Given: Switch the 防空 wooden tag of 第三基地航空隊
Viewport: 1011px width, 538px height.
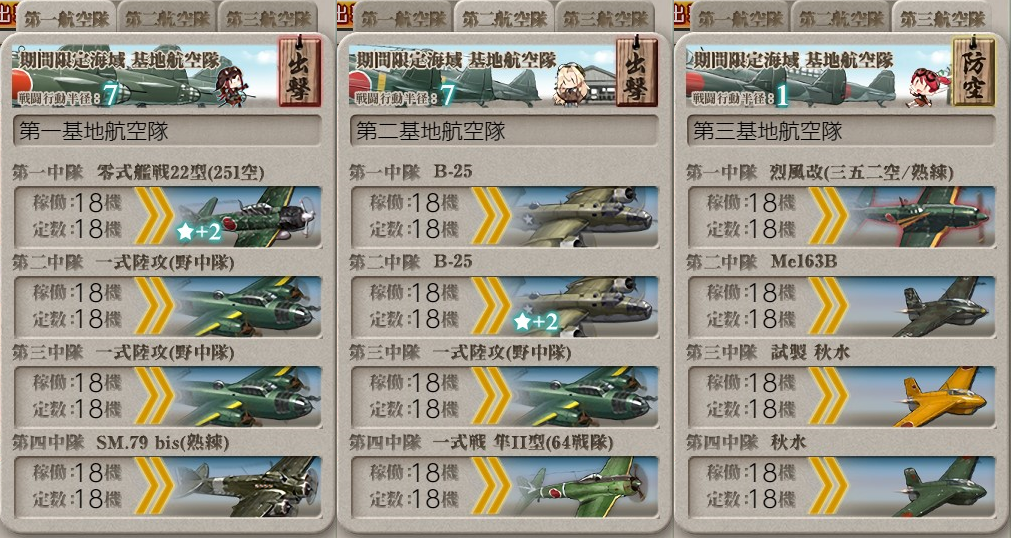Looking at the screenshot, I should coord(974,72).
